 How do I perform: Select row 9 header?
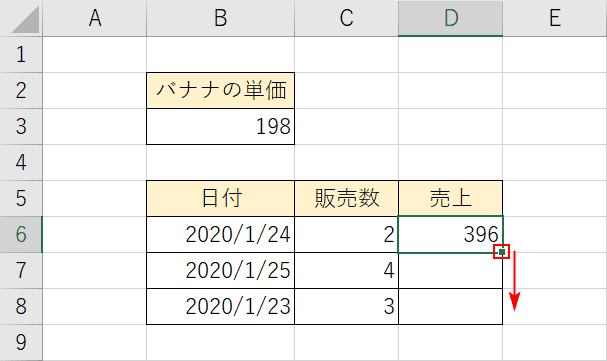[x=21, y=342]
